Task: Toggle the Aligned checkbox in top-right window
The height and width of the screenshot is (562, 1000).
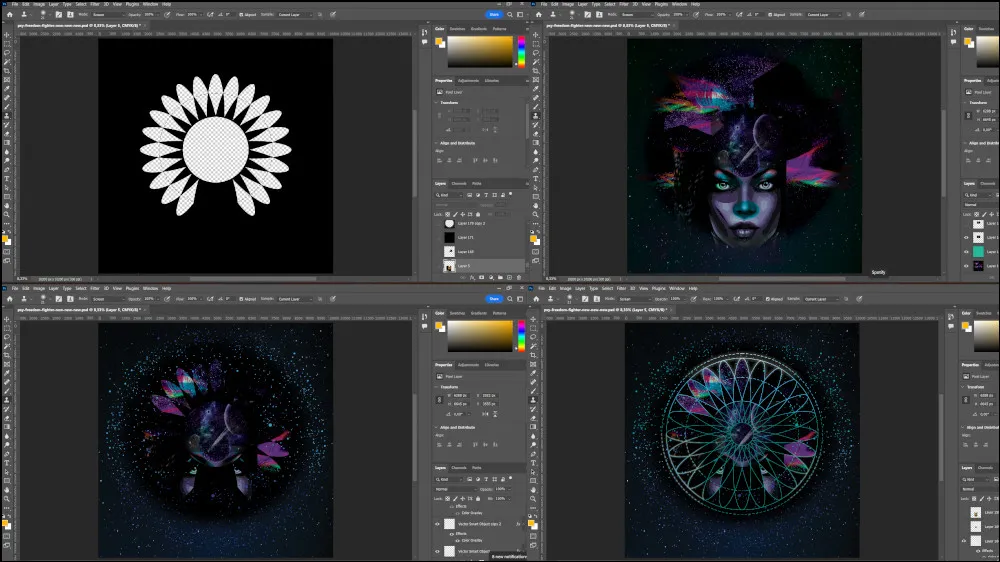Action: tap(768, 14)
